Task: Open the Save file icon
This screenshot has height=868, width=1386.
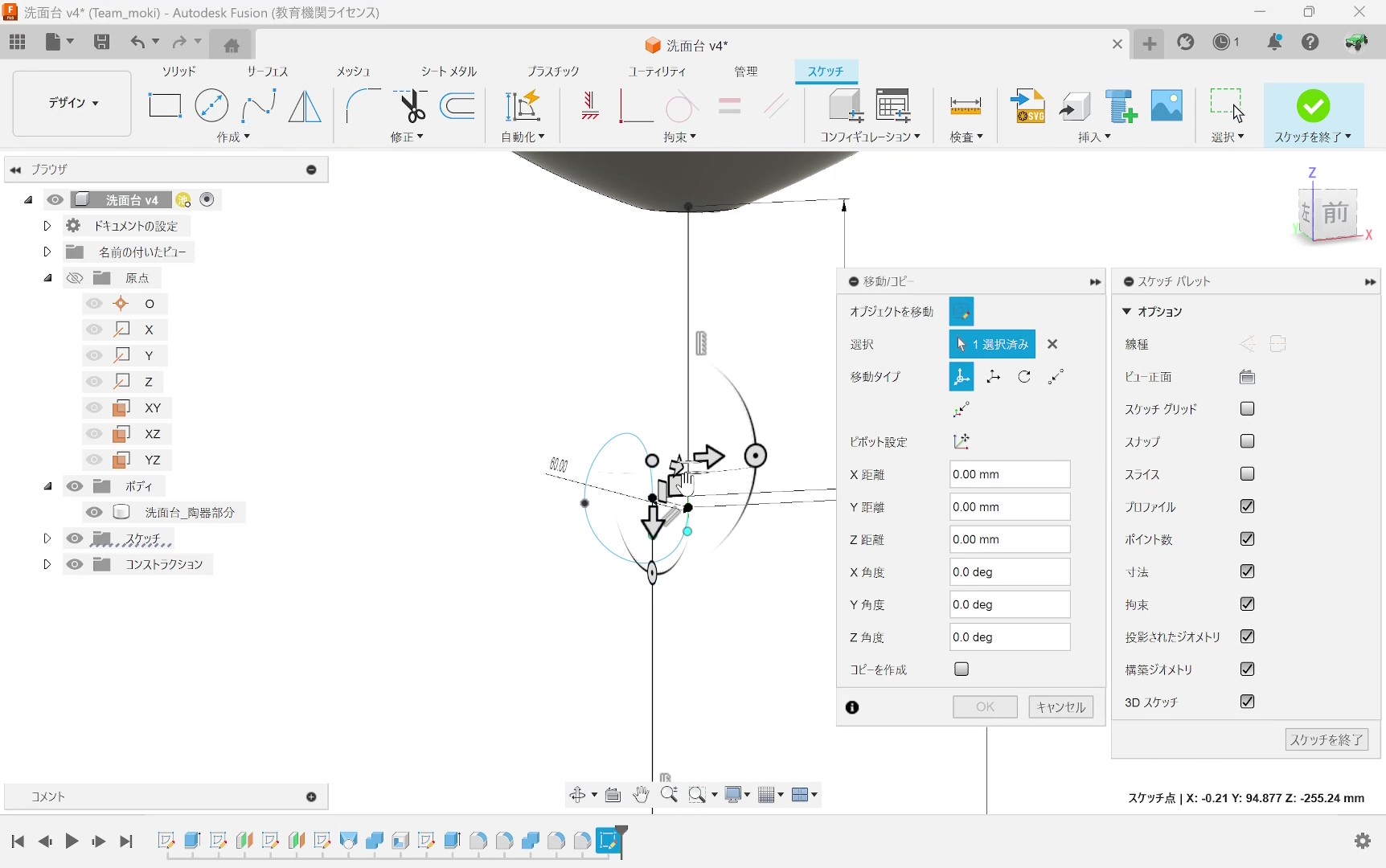Action: coord(101,42)
